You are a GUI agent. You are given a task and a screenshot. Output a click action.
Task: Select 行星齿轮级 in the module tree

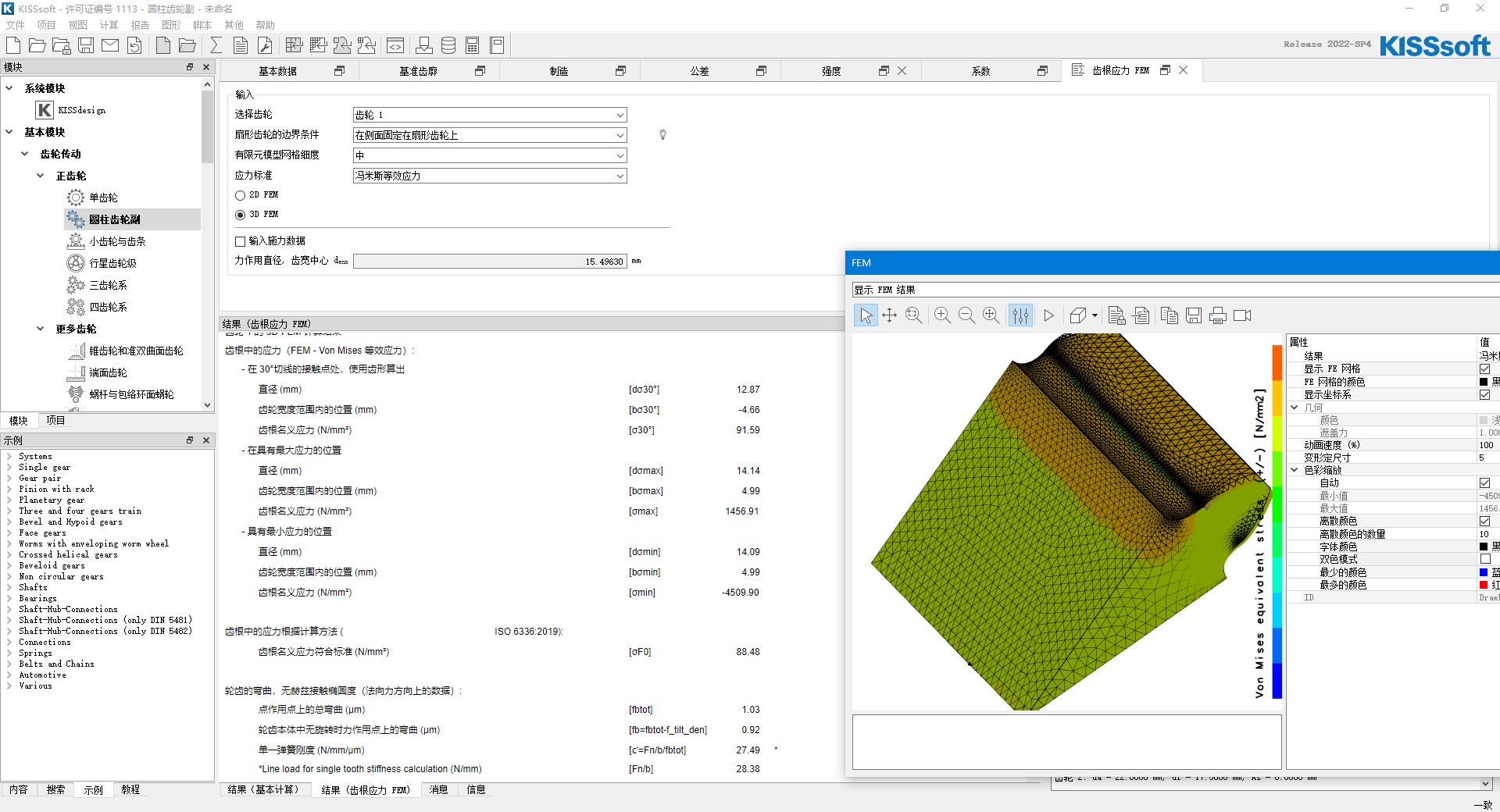(x=112, y=263)
